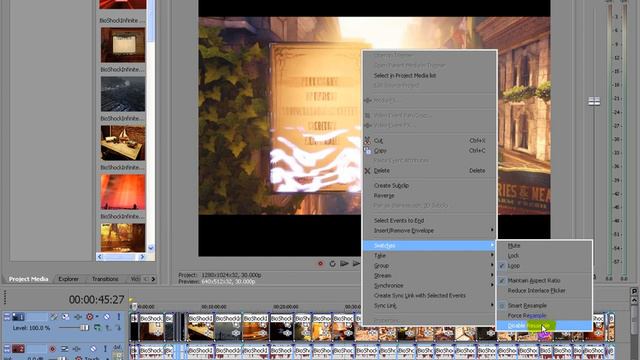Expand the Synchronize submenu
This screenshot has height=360, width=640.
429,286
